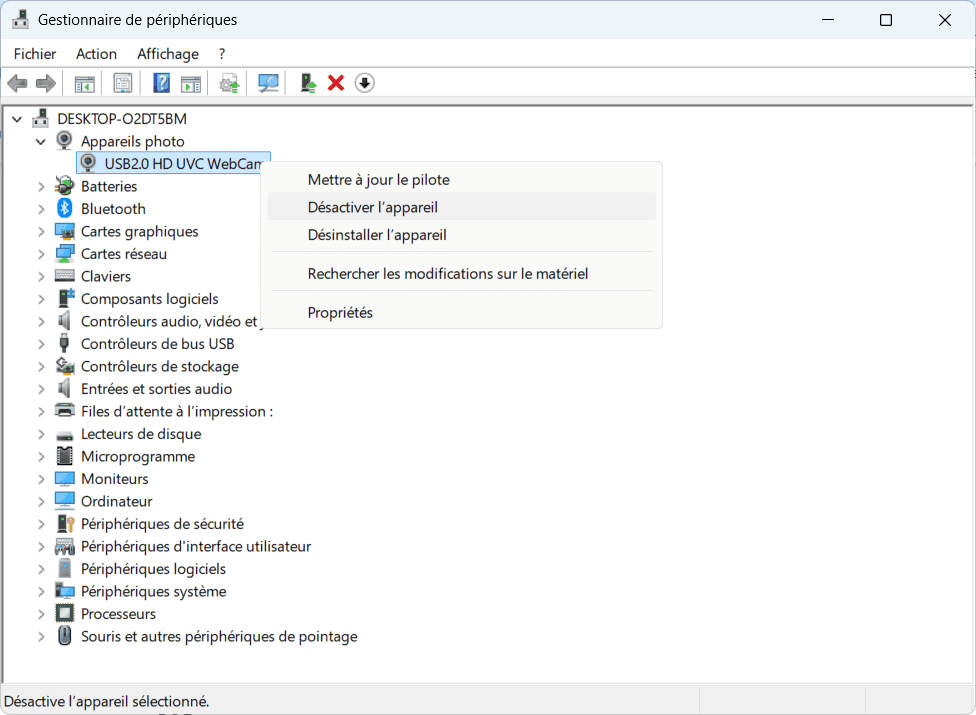Click the update driver toolbar icon
This screenshot has width=976, height=715.
point(229,83)
